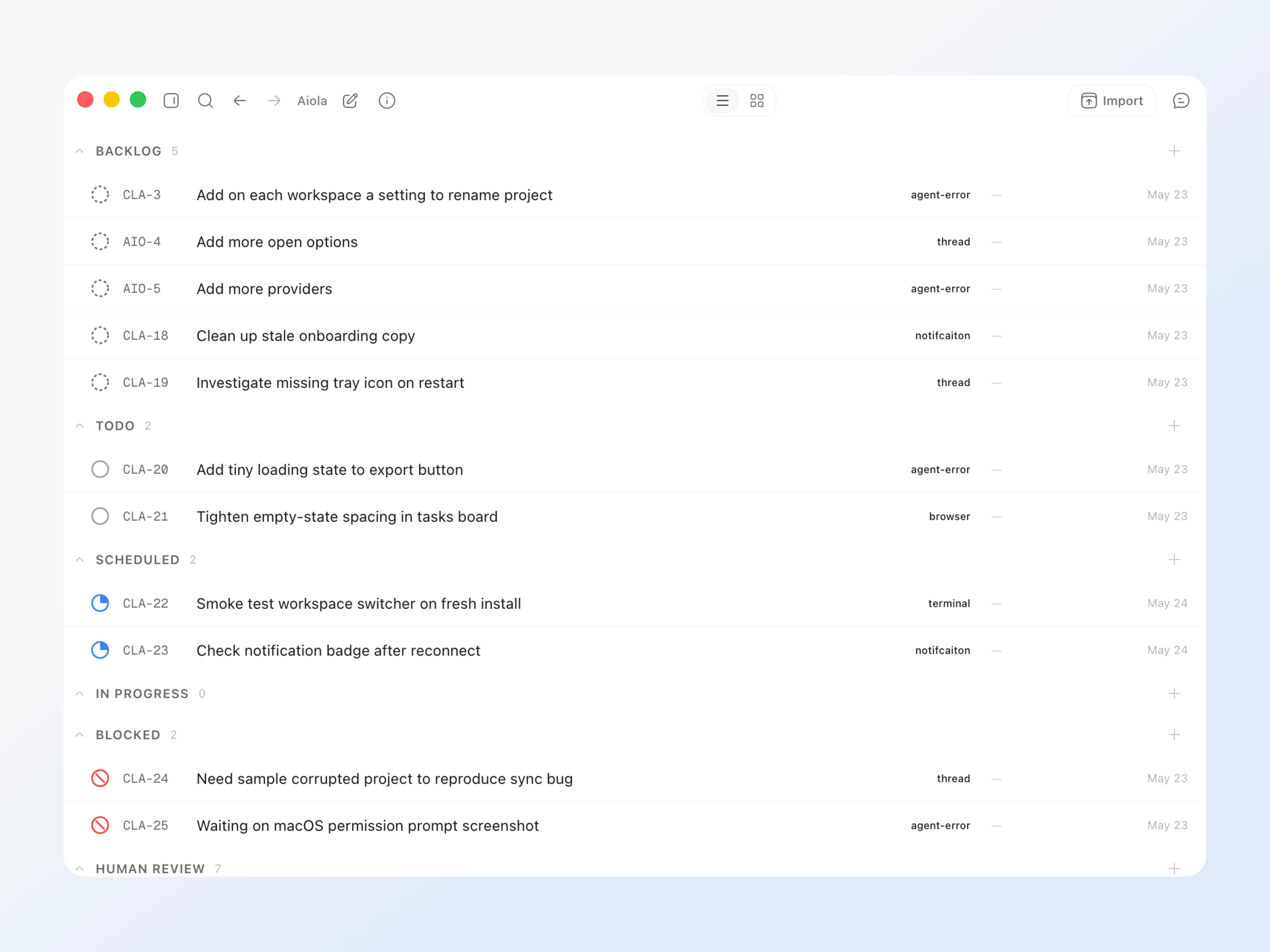Open task 'Waiting on macOS permission prompt screenshot'
This screenshot has width=1270, height=952.
point(368,826)
